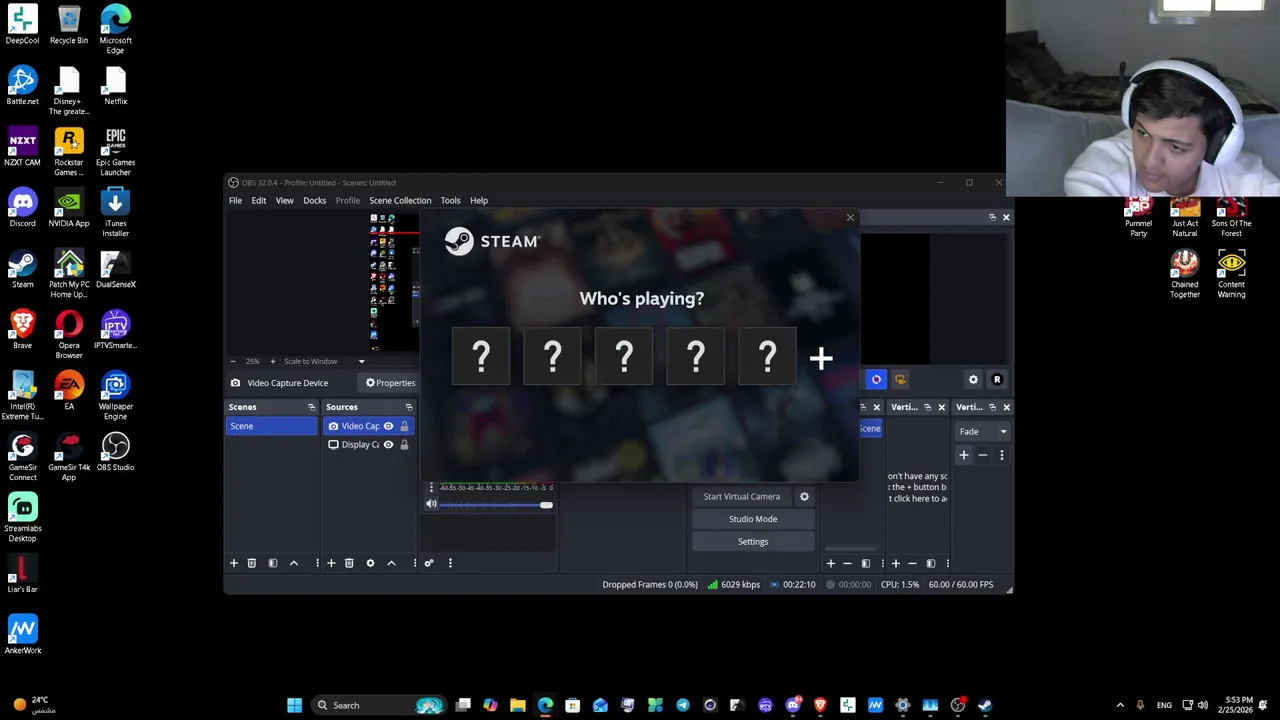Add a transition with the plus under Fade
Viewport: 1280px width, 720px height.
pos(964,455)
